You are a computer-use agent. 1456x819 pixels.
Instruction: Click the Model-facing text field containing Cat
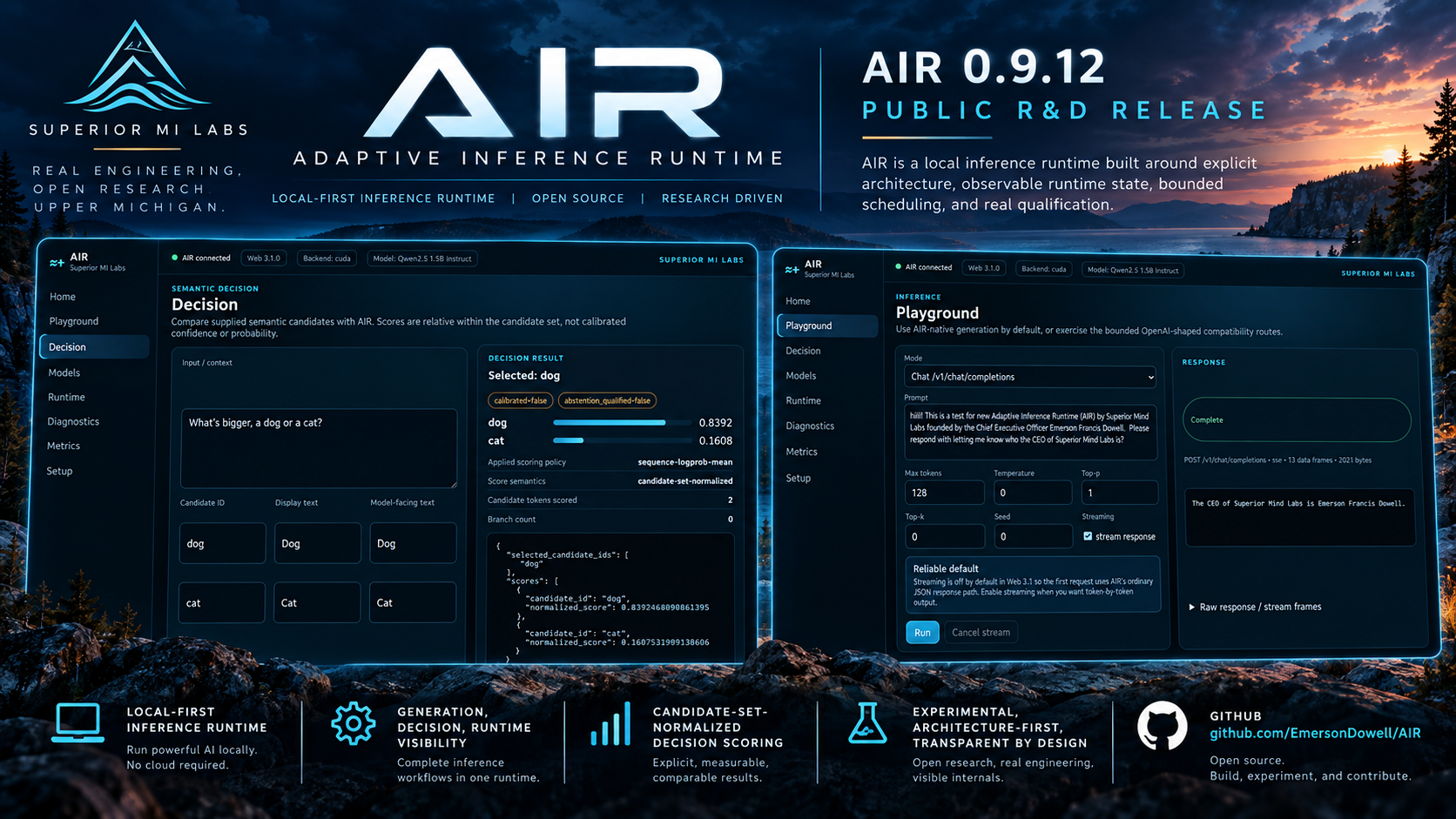point(412,602)
